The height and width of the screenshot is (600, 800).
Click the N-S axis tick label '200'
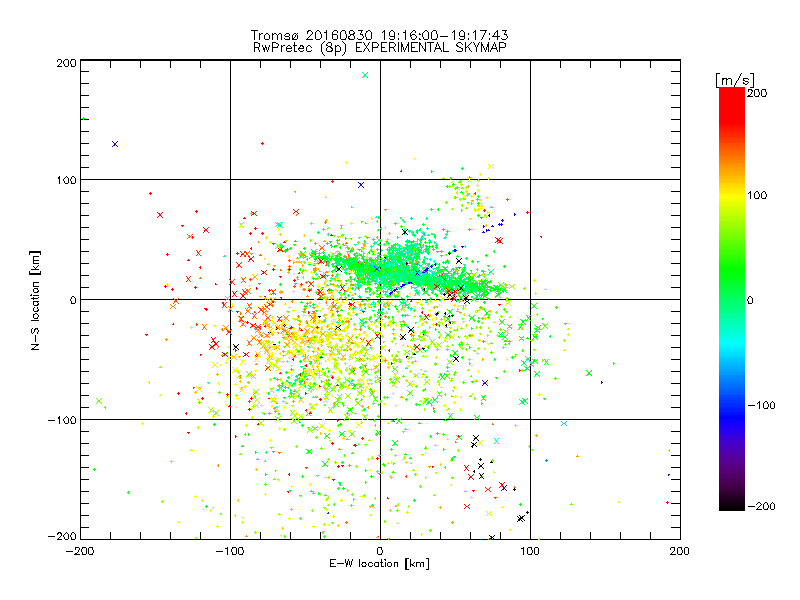click(66, 63)
